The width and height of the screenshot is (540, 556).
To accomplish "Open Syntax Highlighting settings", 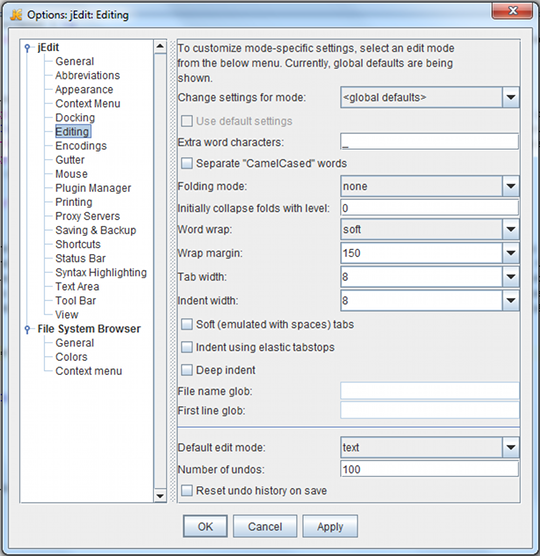I will pos(101,272).
